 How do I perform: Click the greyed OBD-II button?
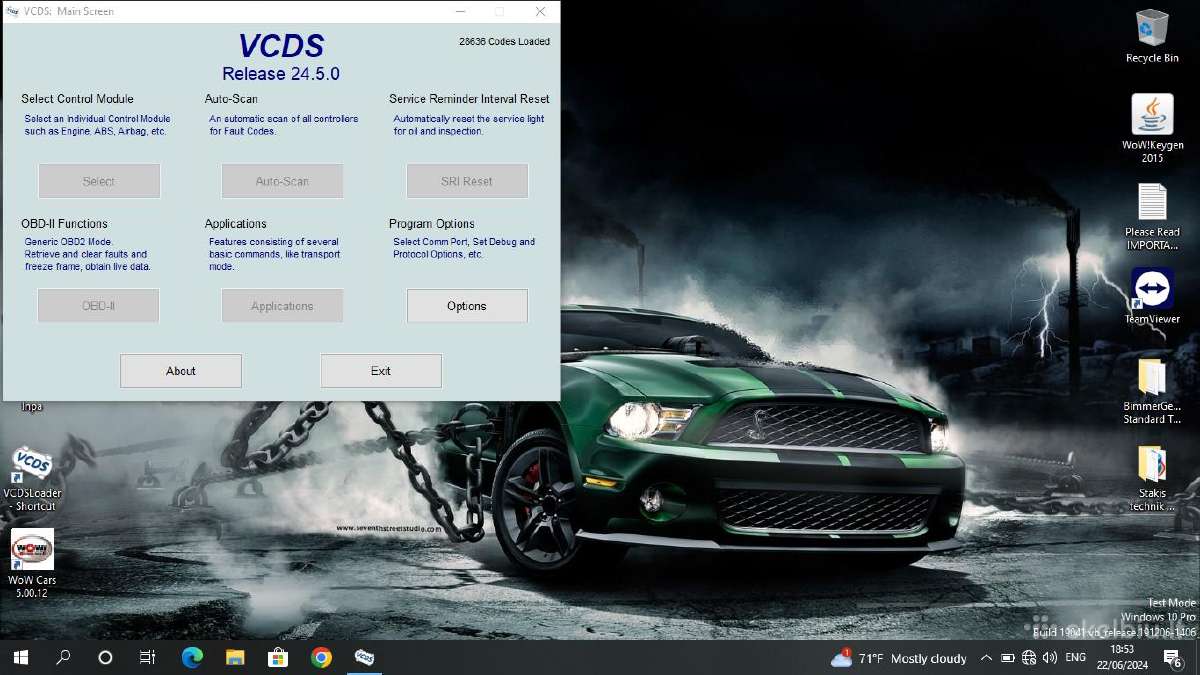[x=99, y=306]
